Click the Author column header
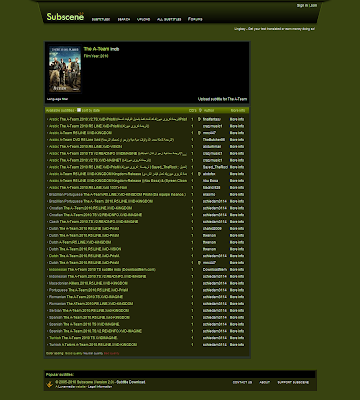The height and width of the screenshot is (400, 360). (x=209, y=110)
